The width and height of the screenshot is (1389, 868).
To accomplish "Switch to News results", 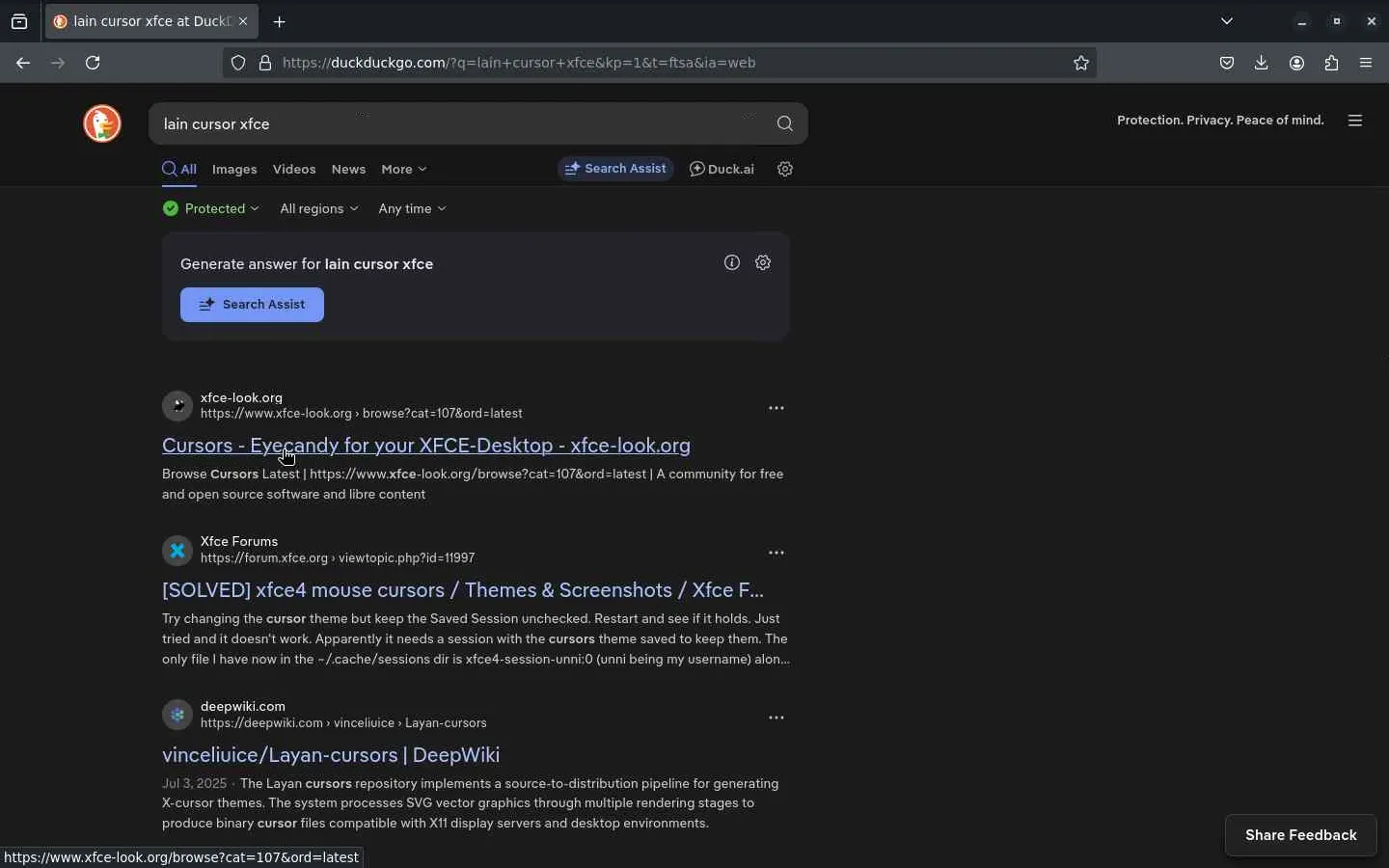I will tap(349, 170).
